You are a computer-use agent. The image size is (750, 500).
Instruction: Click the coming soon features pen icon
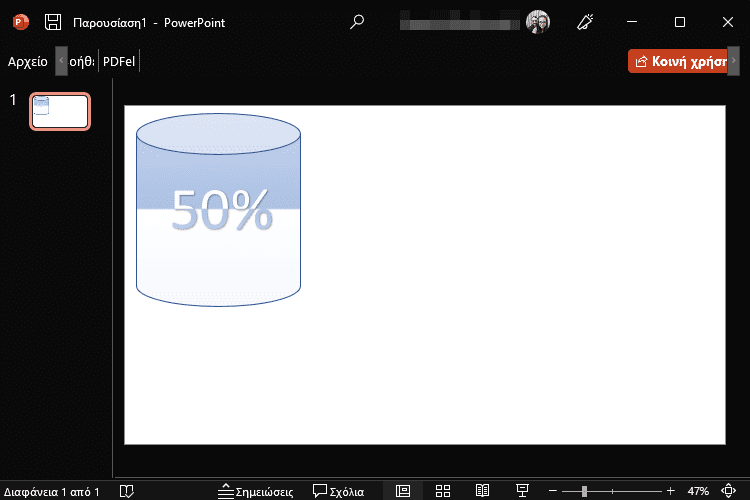[585, 22]
